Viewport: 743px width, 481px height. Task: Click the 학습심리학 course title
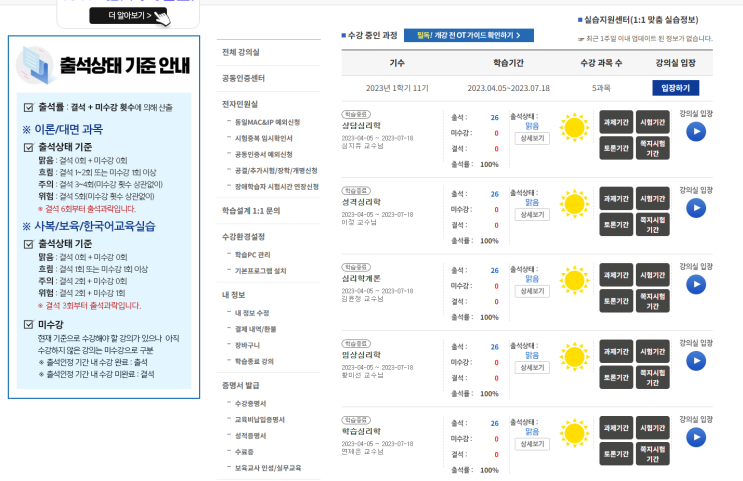361,431
